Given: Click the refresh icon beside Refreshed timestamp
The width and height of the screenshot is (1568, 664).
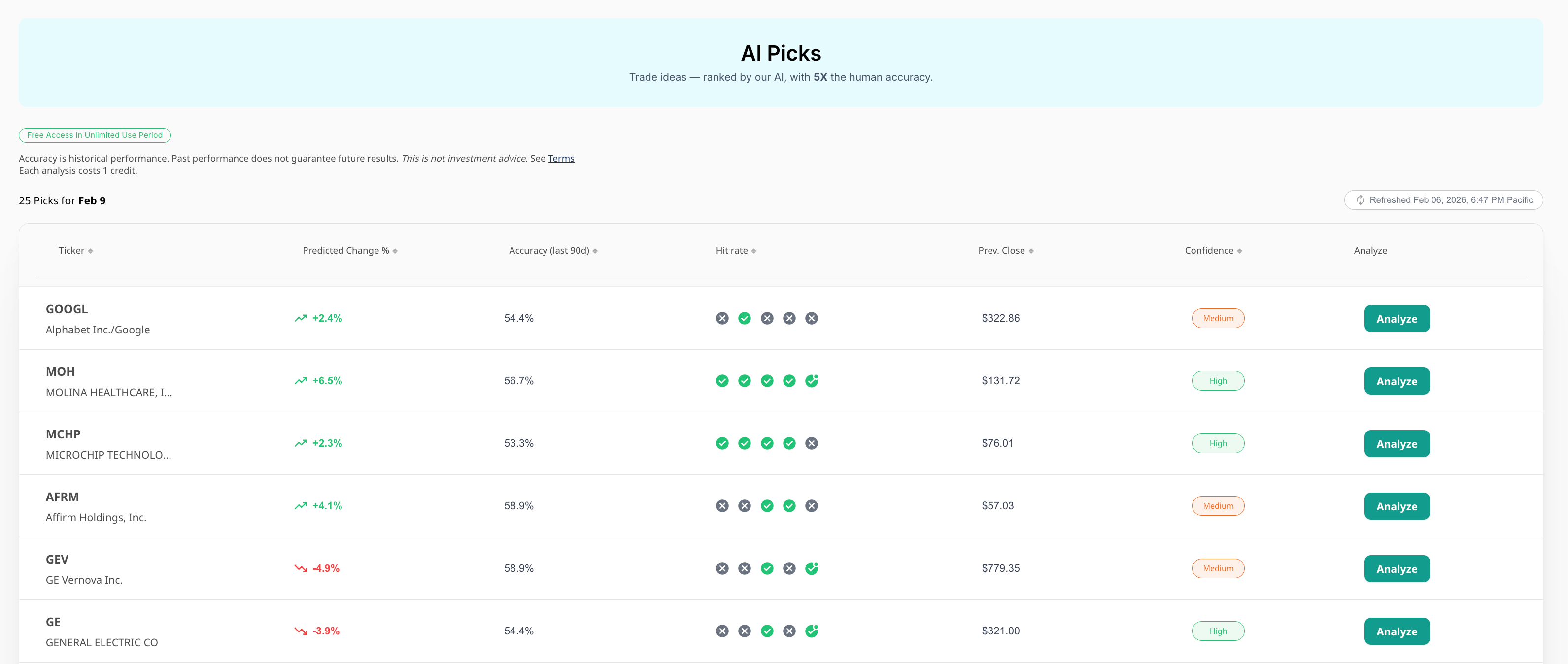Looking at the screenshot, I should (1360, 200).
